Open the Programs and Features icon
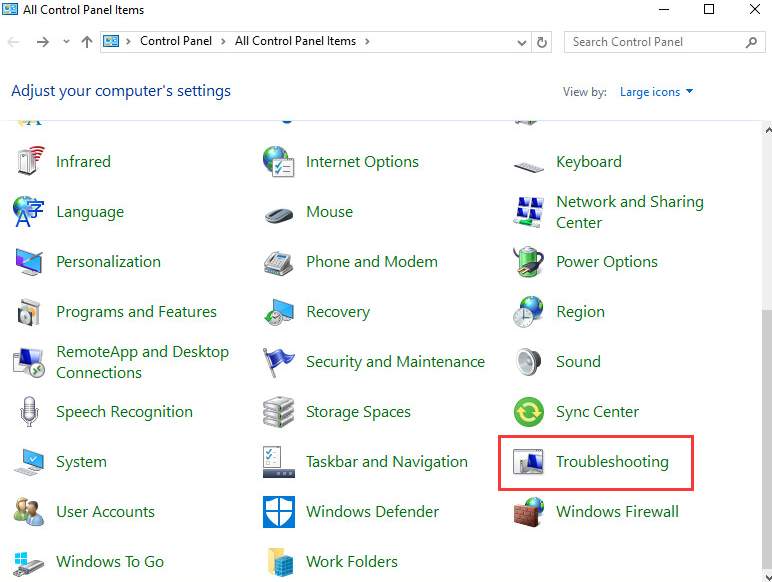Screen dimensions: 772x582 tap(29, 312)
